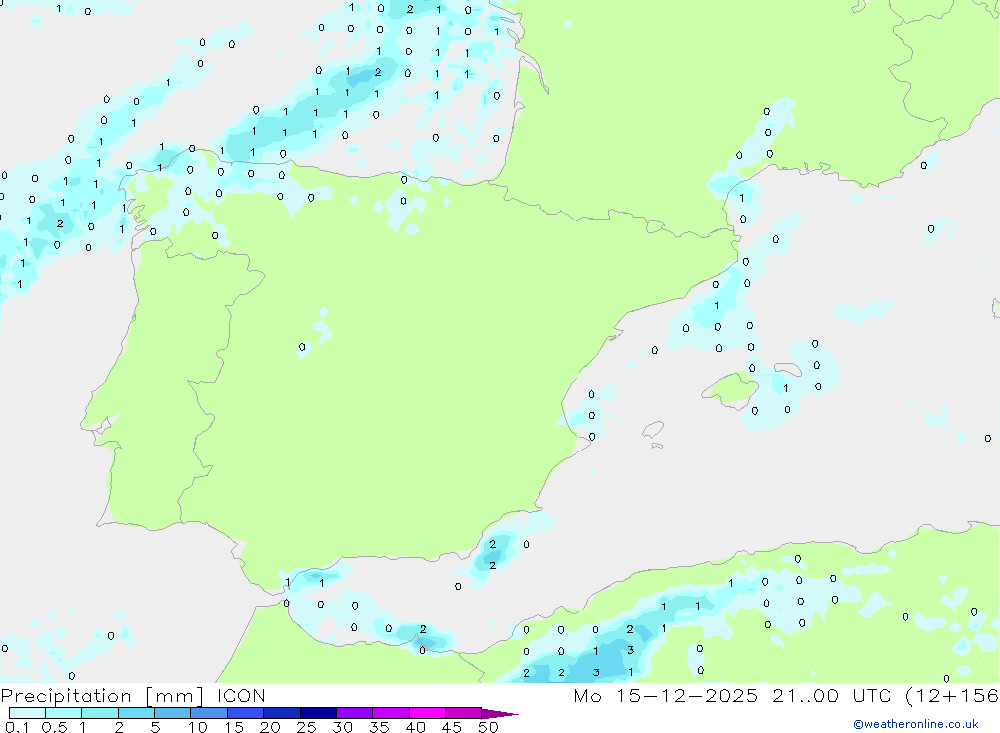Choose the 2–5 mm legend color box
The image size is (1000, 733).
tap(136, 713)
